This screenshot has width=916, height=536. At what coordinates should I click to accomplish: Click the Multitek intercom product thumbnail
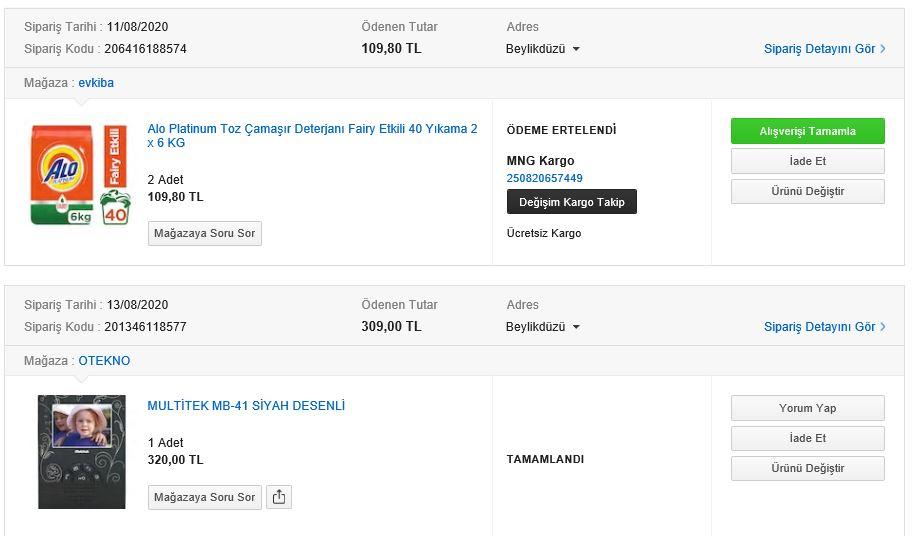82,452
